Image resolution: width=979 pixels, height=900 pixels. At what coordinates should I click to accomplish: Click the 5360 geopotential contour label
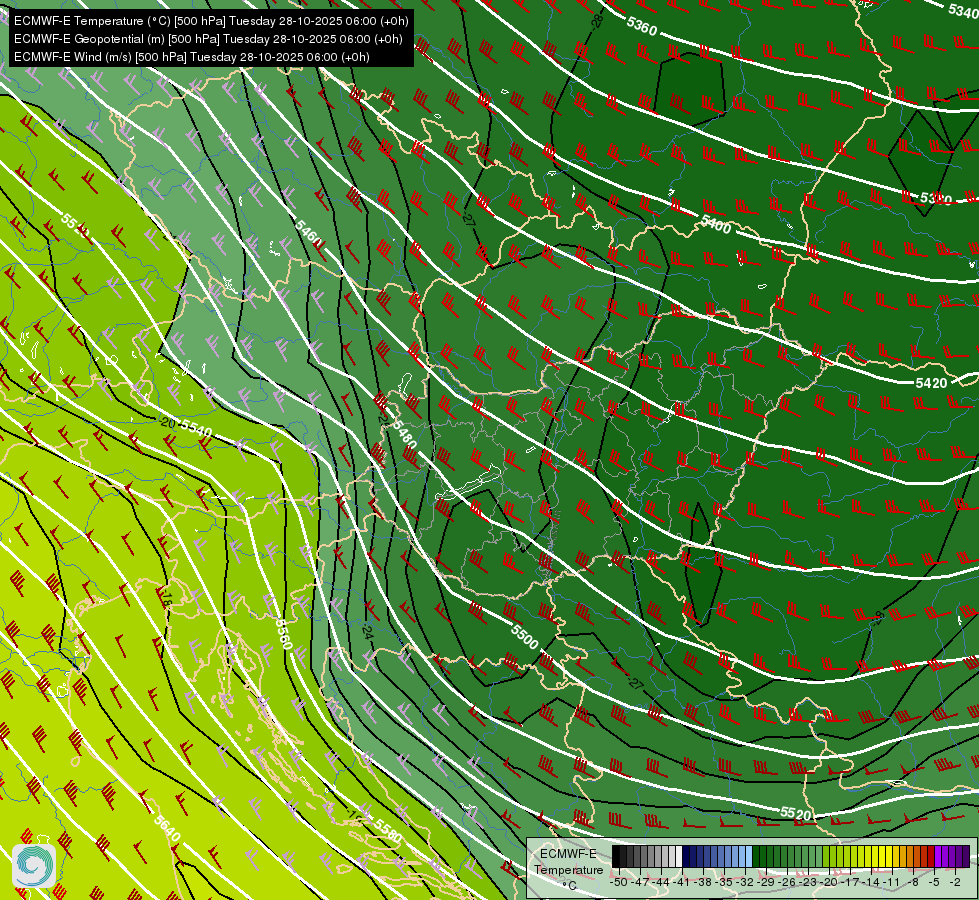tap(641, 26)
